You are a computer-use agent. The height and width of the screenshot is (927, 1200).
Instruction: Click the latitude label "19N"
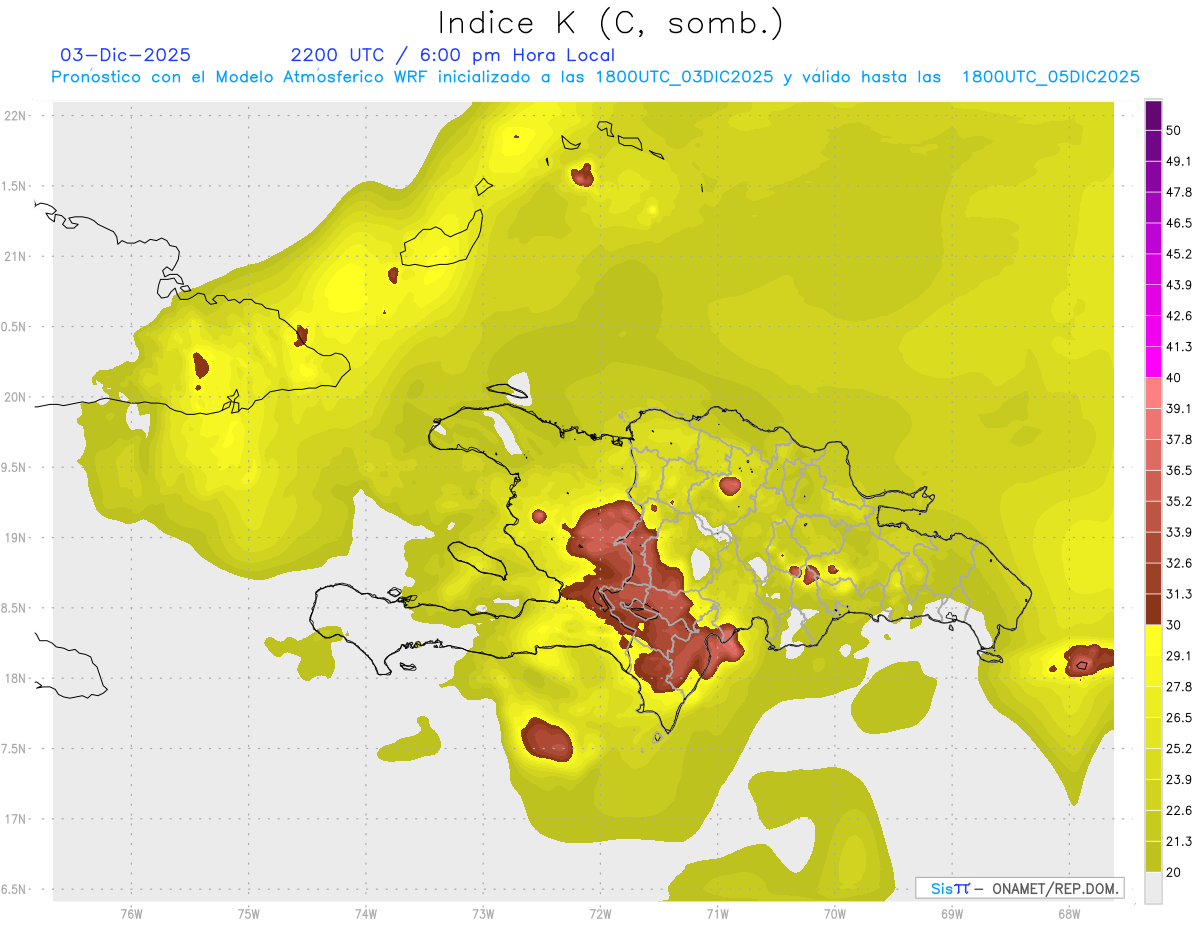tap(15, 538)
